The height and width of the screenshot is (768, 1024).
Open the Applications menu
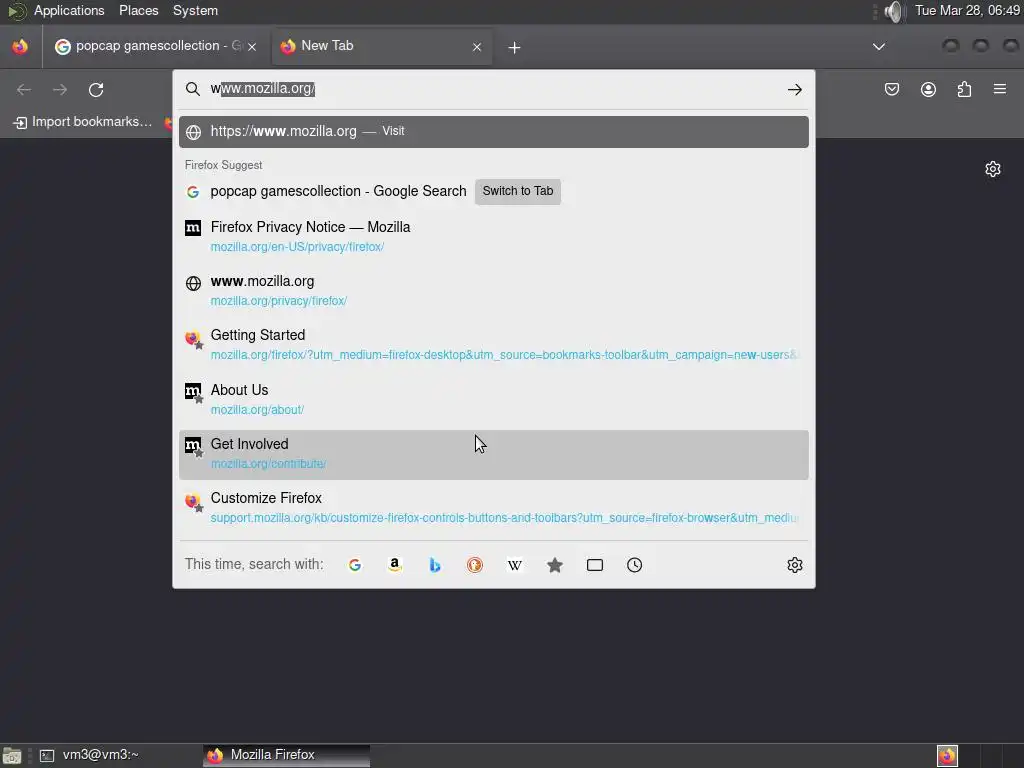69,10
